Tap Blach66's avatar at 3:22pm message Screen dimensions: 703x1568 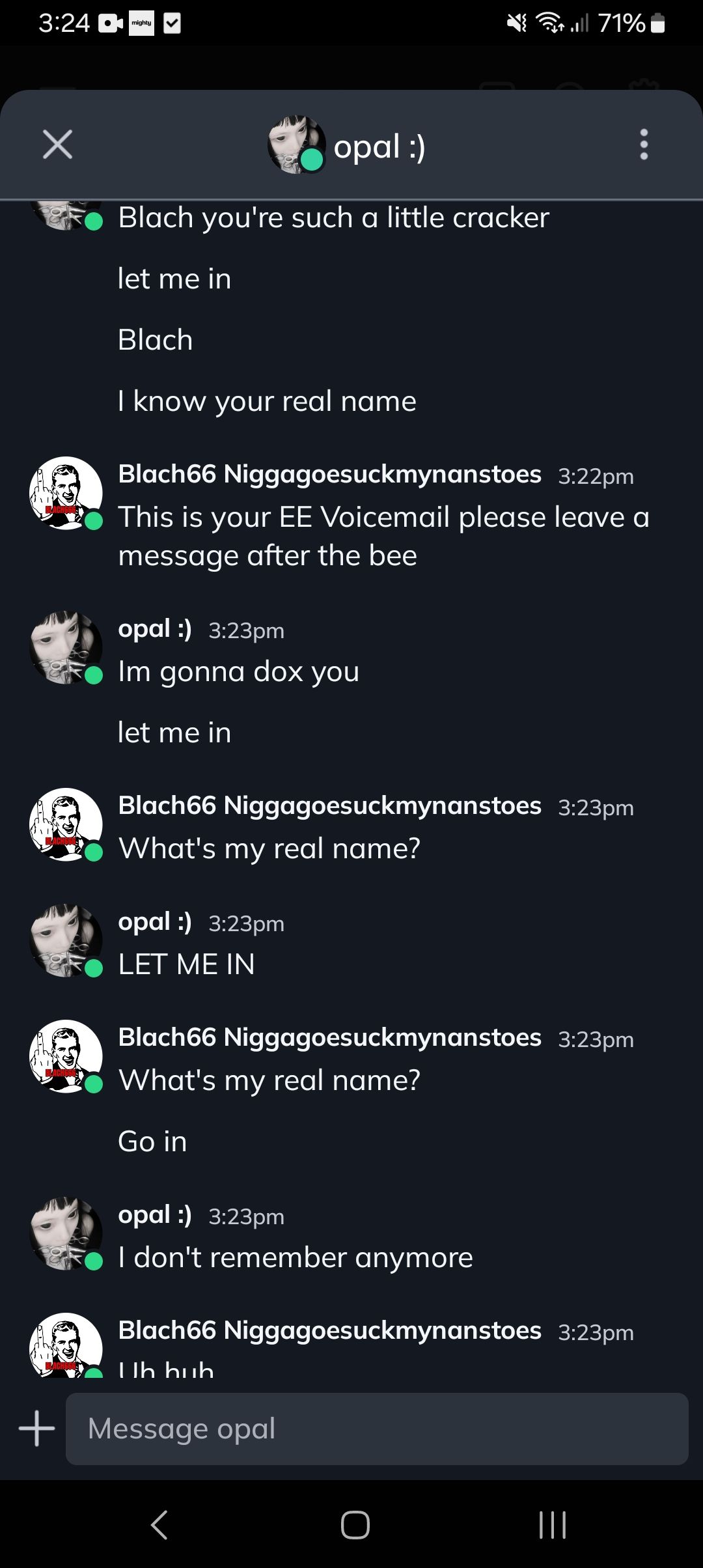66,493
